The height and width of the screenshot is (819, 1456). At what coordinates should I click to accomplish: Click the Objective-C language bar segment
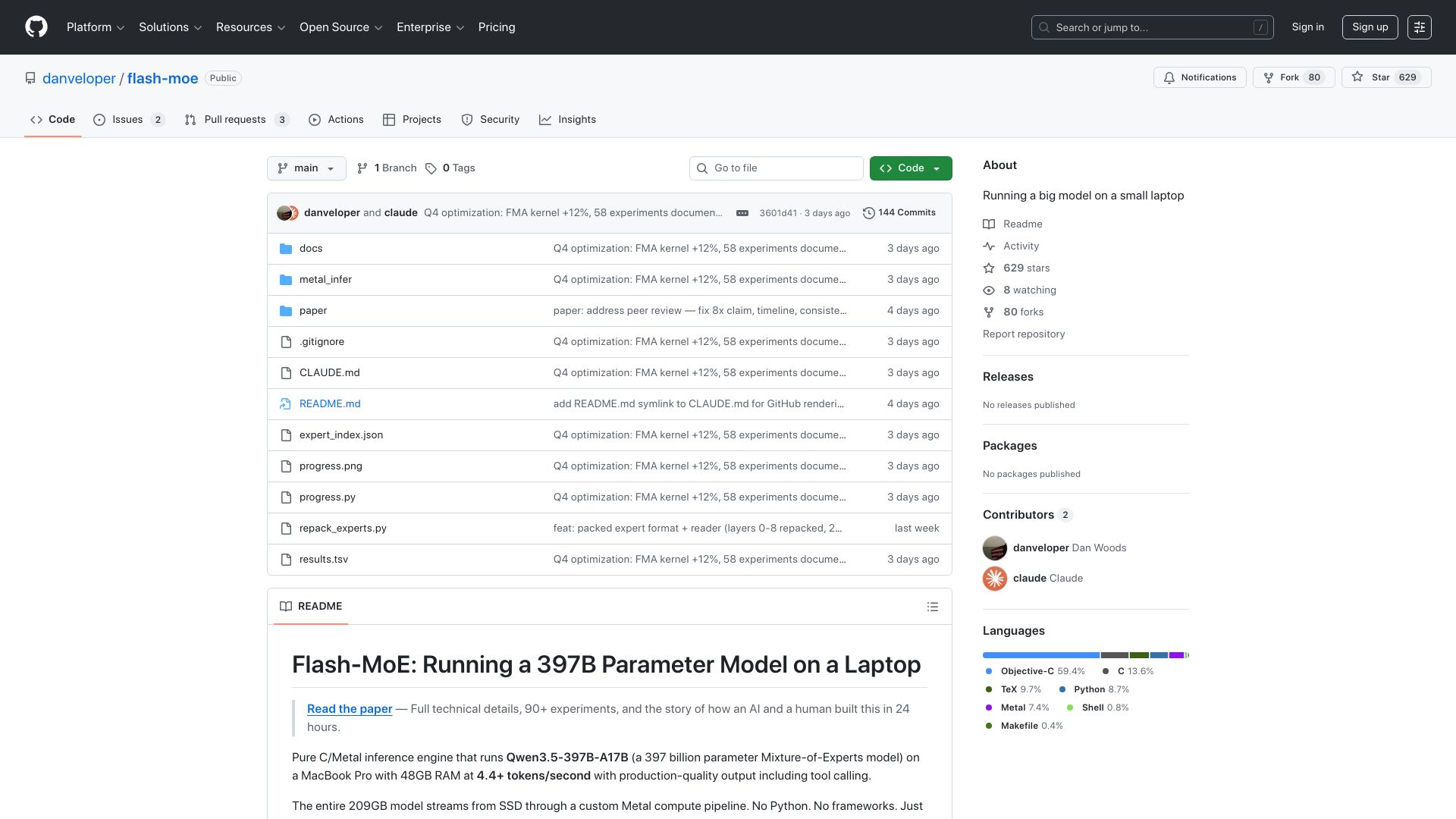point(1041,655)
